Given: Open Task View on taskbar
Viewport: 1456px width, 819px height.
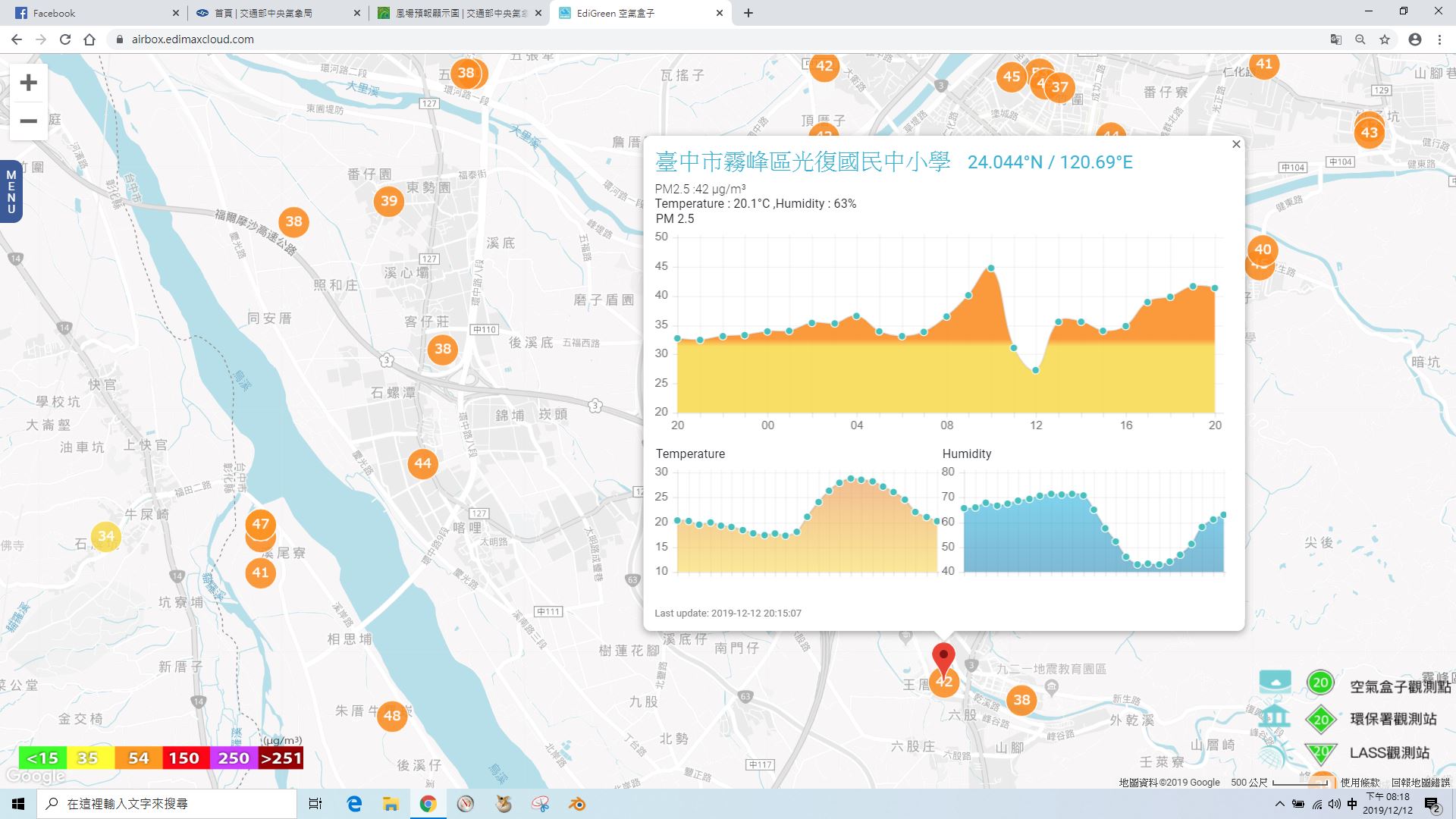Looking at the screenshot, I should click(x=315, y=804).
